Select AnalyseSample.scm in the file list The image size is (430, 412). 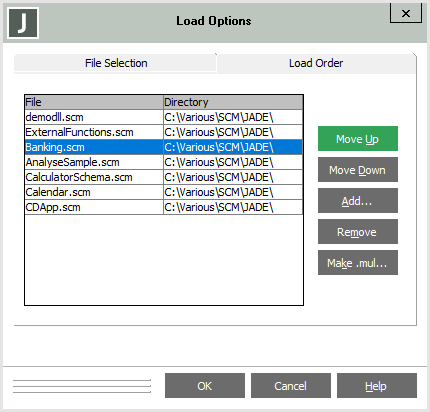[x=164, y=162]
